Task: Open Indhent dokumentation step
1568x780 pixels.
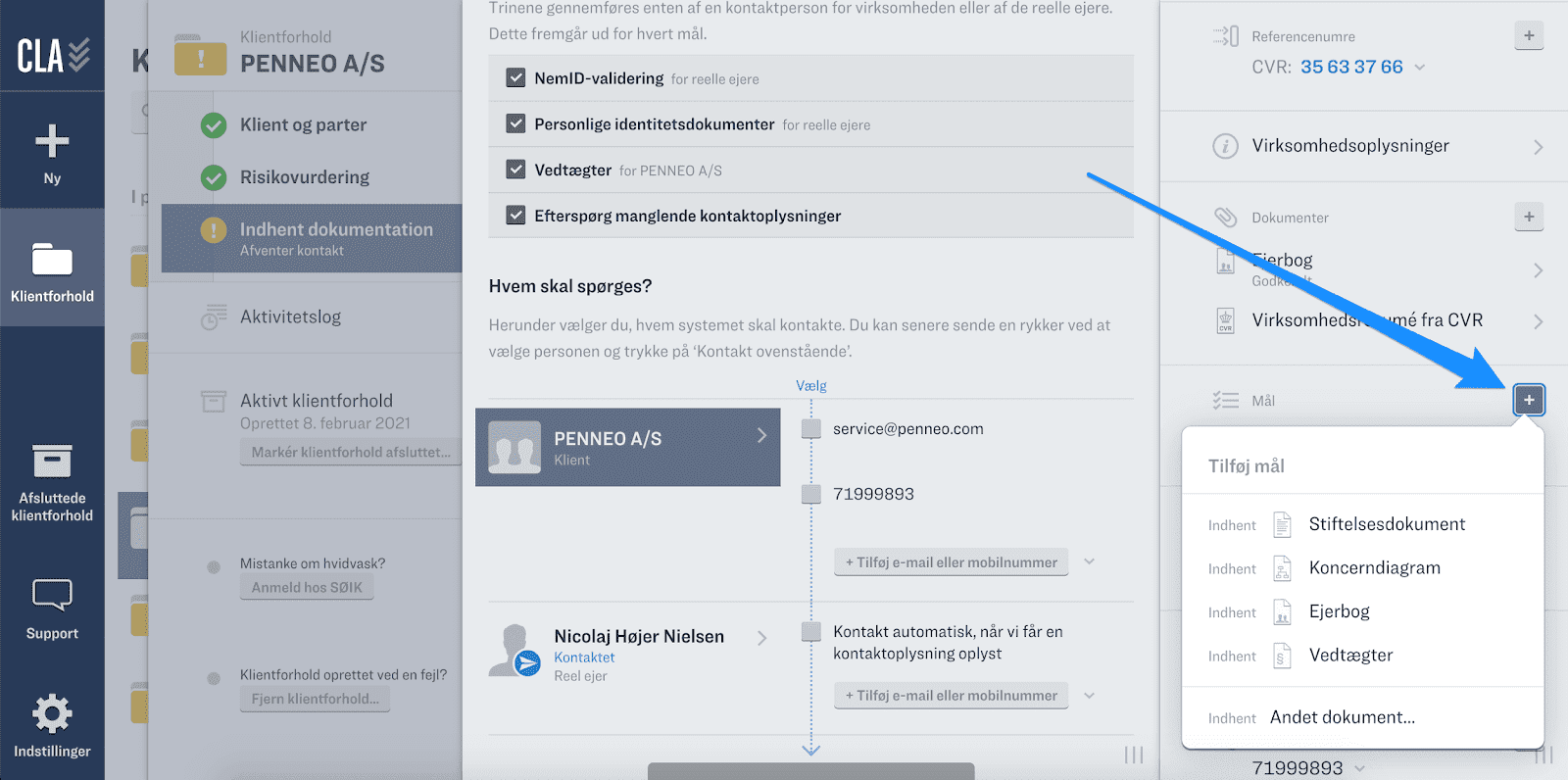Action: [312, 238]
